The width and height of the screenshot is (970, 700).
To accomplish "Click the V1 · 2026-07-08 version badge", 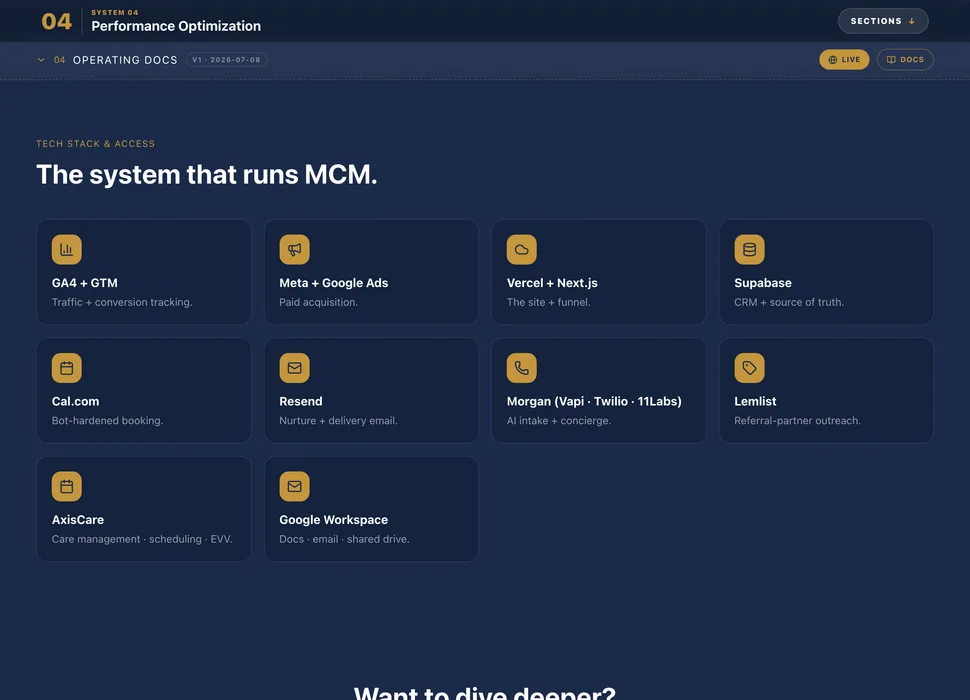I will tap(226, 60).
